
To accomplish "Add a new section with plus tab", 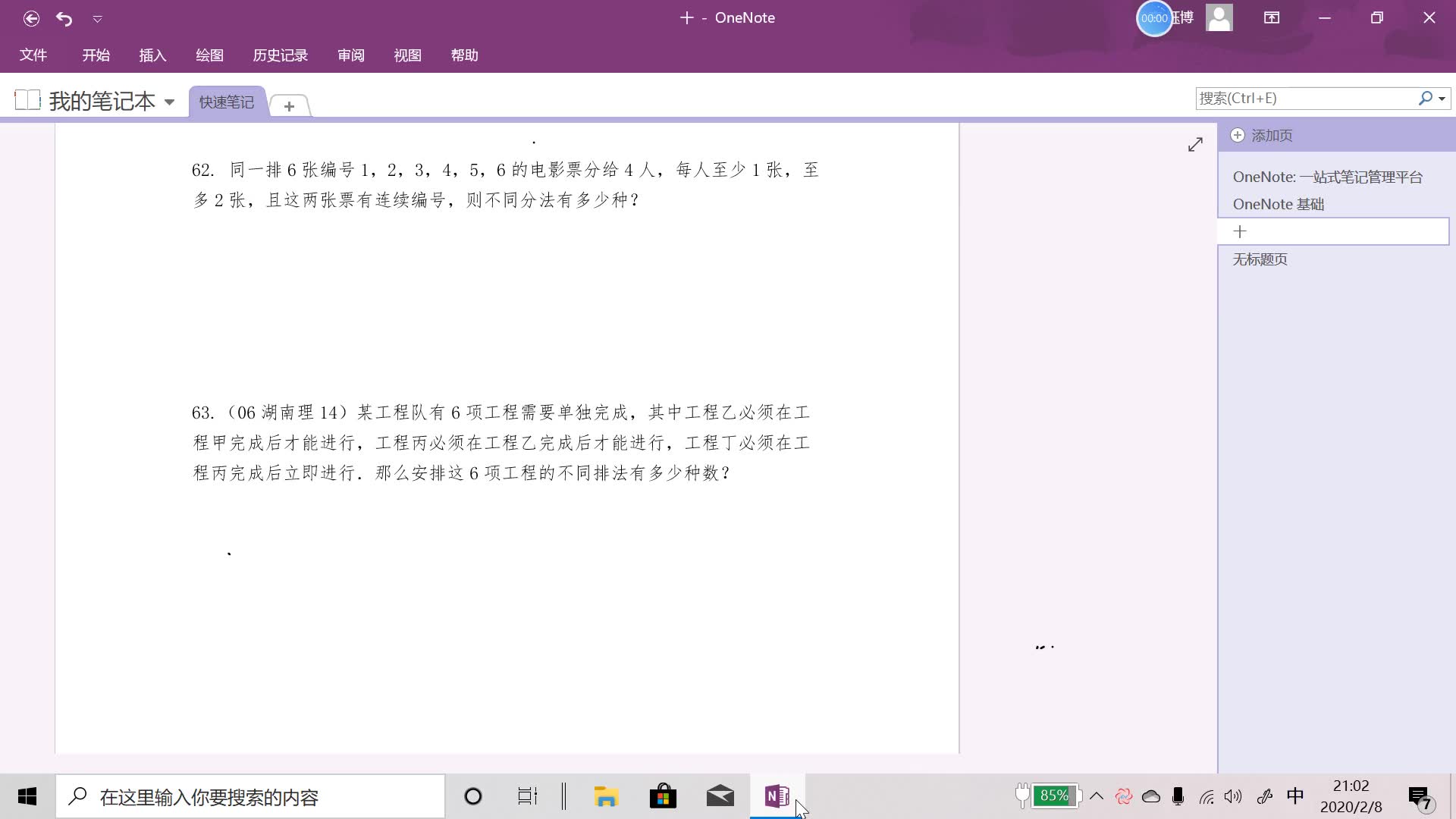I will (289, 106).
